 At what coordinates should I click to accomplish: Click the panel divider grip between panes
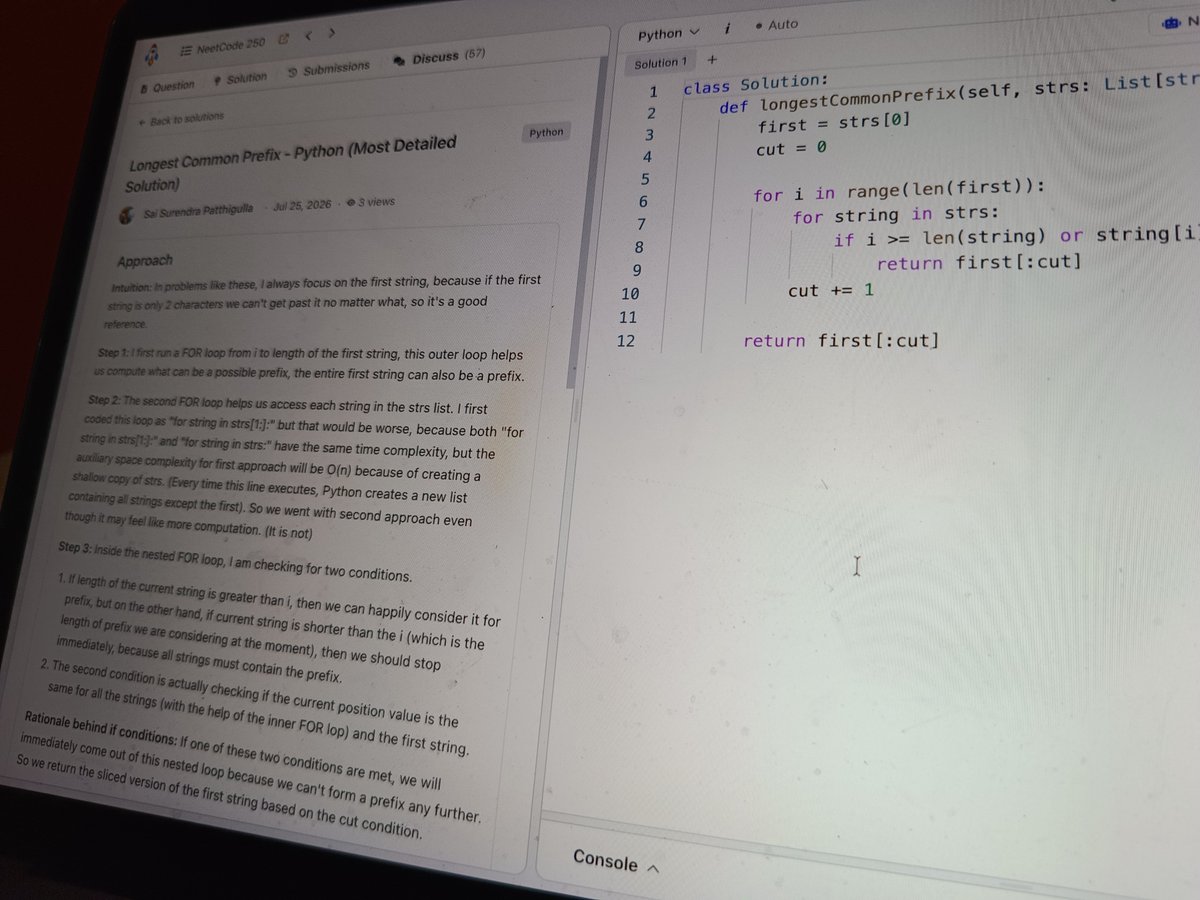pyautogui.click(x=577, y=411)
